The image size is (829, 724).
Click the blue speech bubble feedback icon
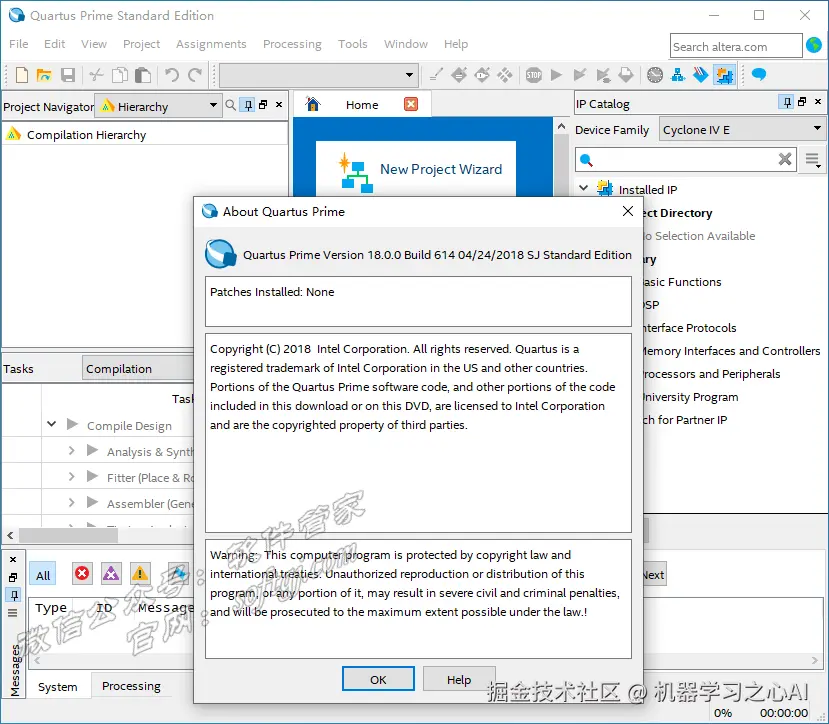point(759,75)
